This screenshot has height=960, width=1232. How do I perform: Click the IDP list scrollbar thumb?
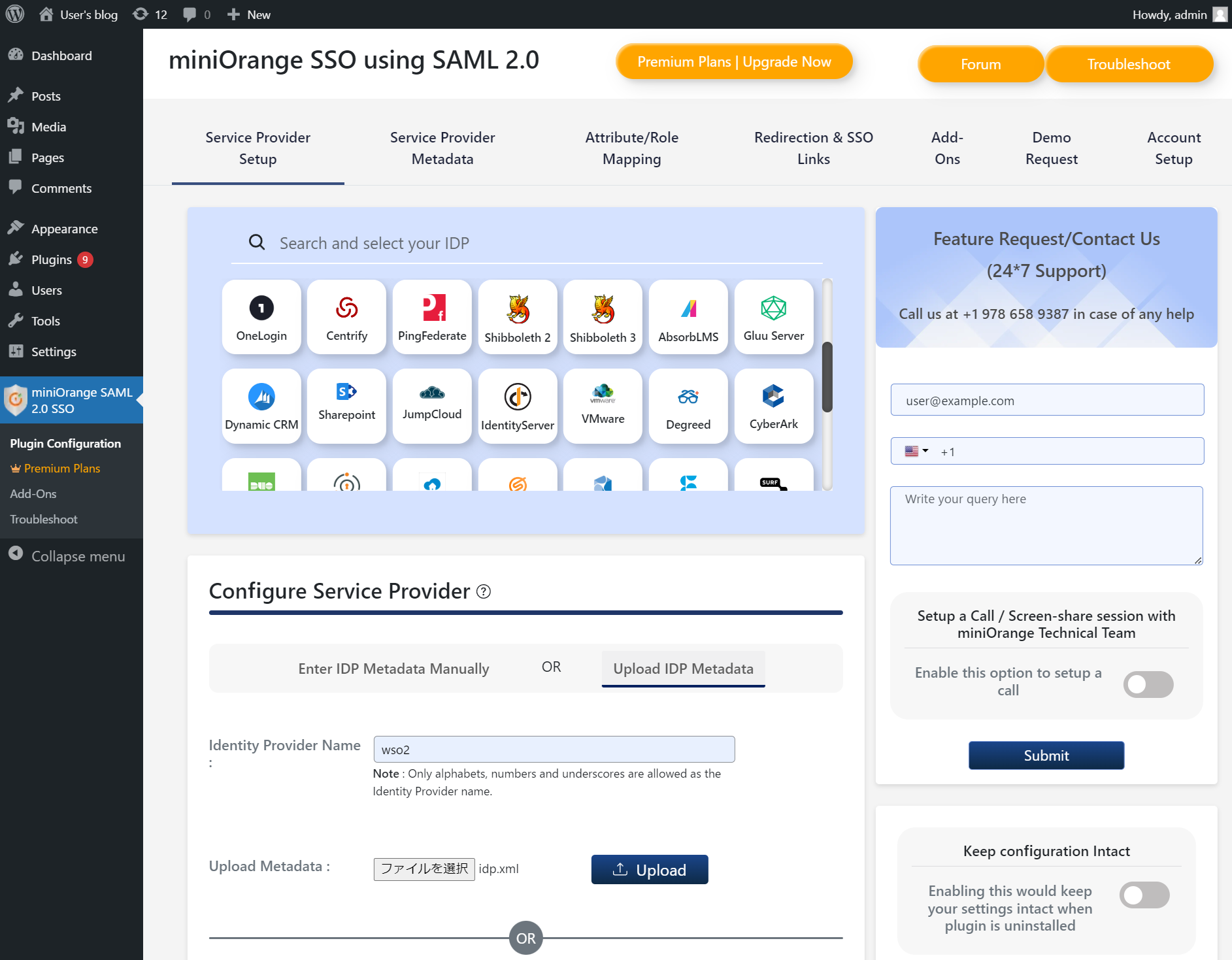point(827,377)
